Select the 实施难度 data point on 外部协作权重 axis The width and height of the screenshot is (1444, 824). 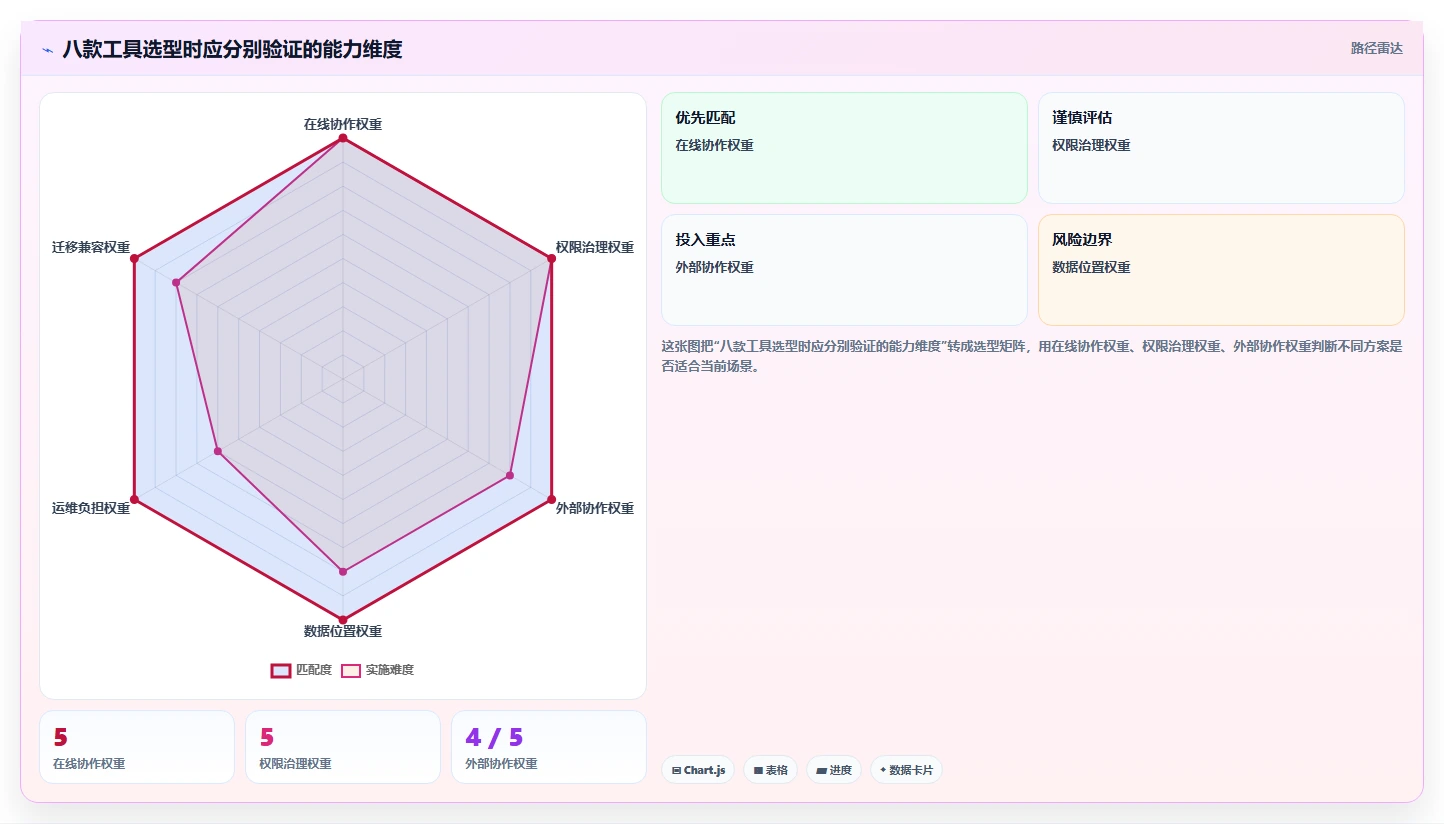pyautogui.click(x=510, y=475)
